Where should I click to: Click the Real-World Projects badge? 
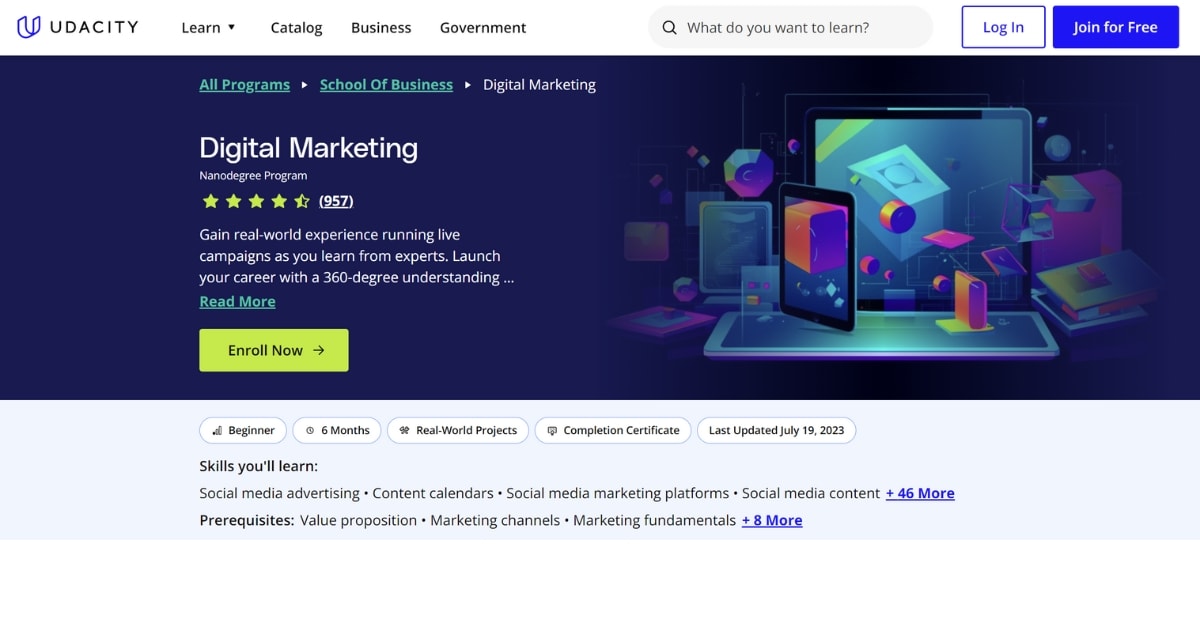click(x=458, y=431)
